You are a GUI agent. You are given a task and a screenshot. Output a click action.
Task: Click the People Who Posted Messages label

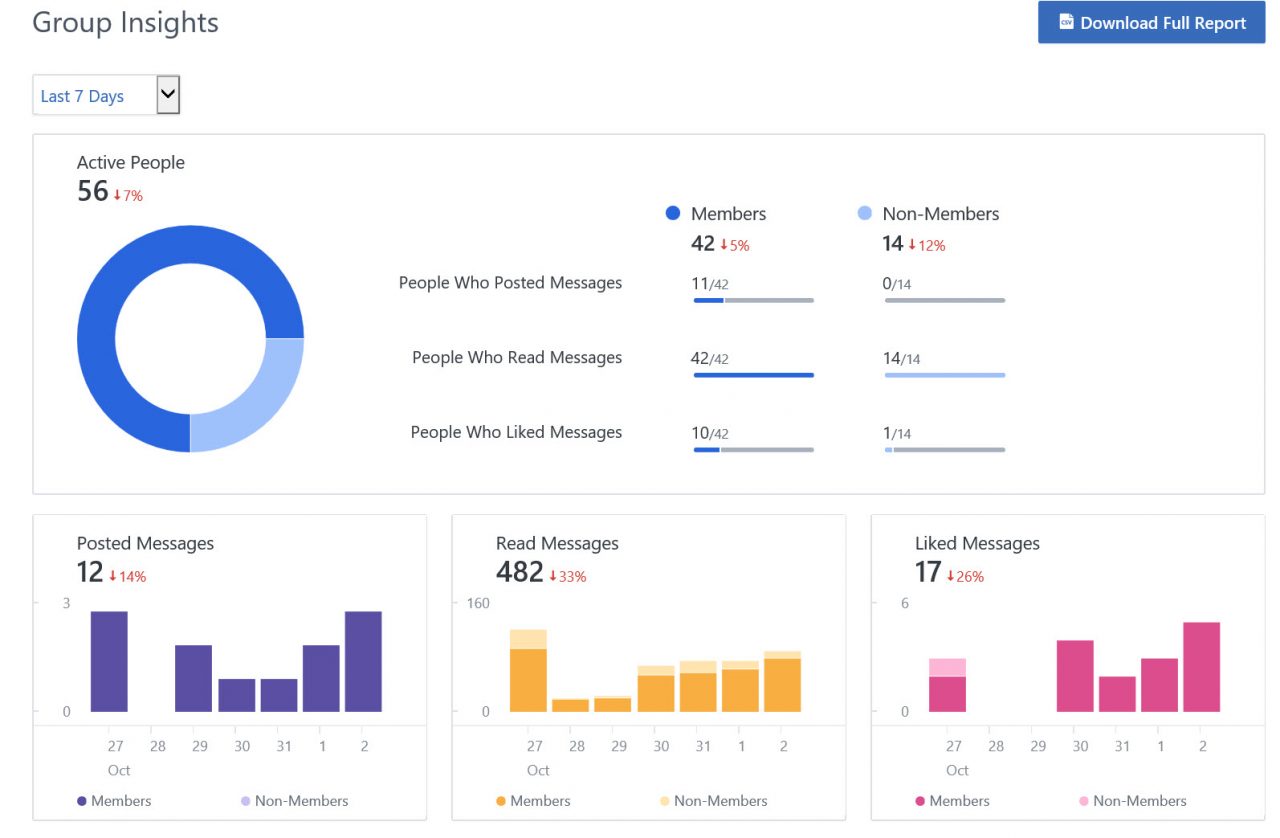pyautogui.click(x=510, y=283)
